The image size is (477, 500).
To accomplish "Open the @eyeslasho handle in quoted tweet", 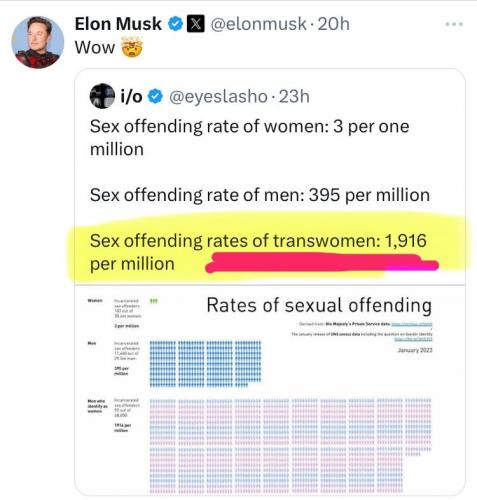I will 218,97.
